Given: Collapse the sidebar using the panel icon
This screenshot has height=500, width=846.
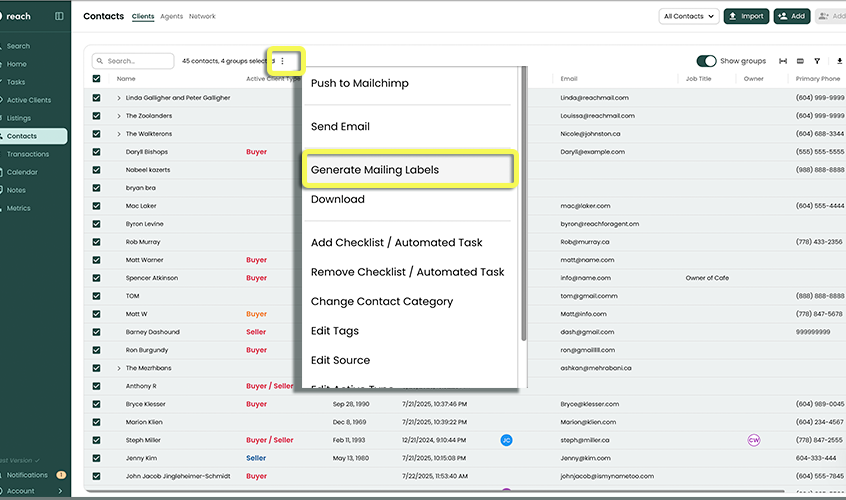Looking at the screenshot, I should [59, 16].
